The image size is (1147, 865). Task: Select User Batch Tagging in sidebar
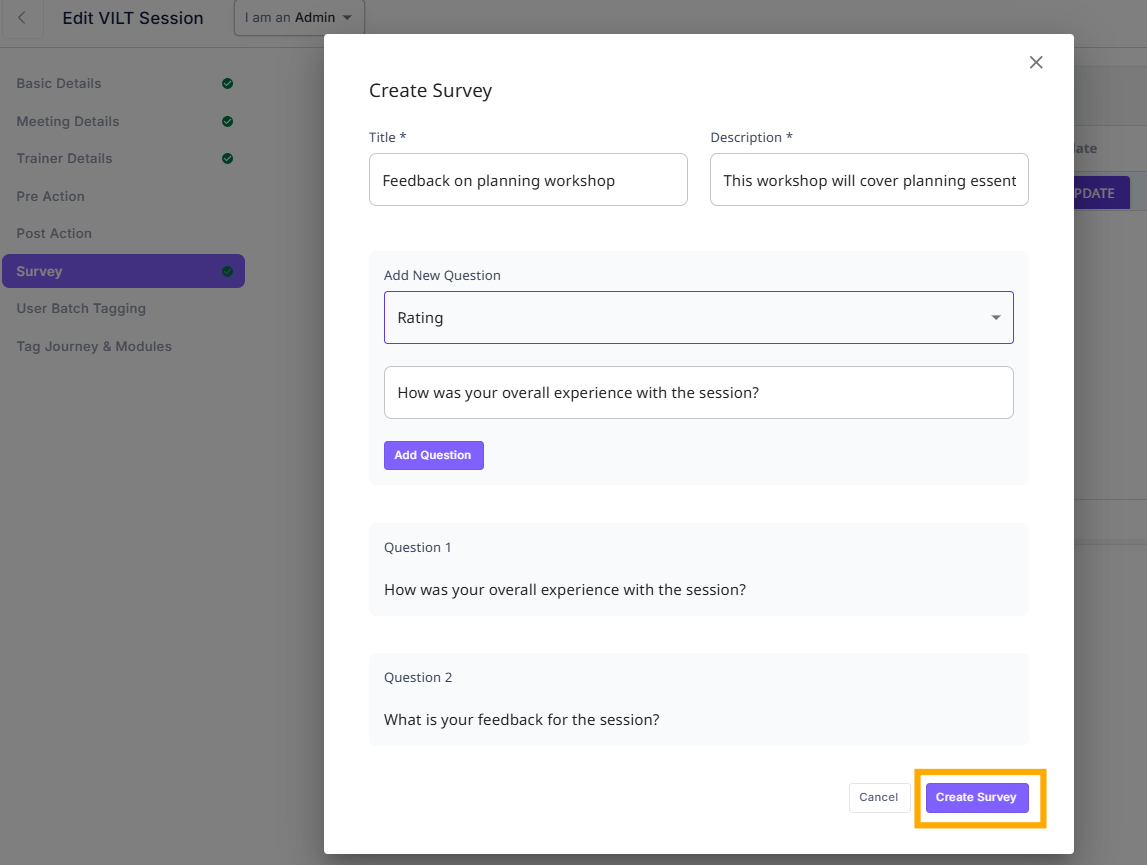coord(81,308)
